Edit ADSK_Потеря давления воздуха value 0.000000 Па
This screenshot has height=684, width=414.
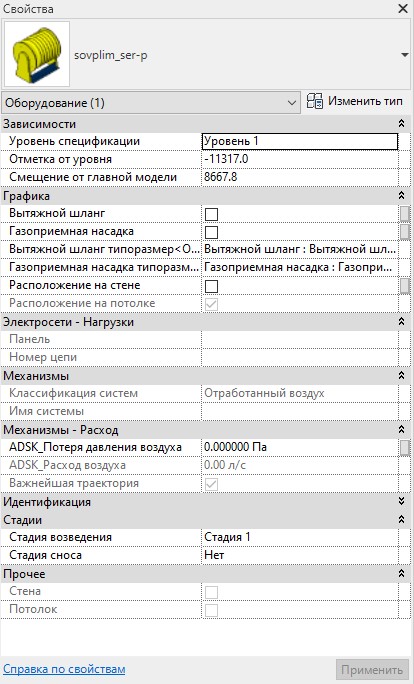300,447
